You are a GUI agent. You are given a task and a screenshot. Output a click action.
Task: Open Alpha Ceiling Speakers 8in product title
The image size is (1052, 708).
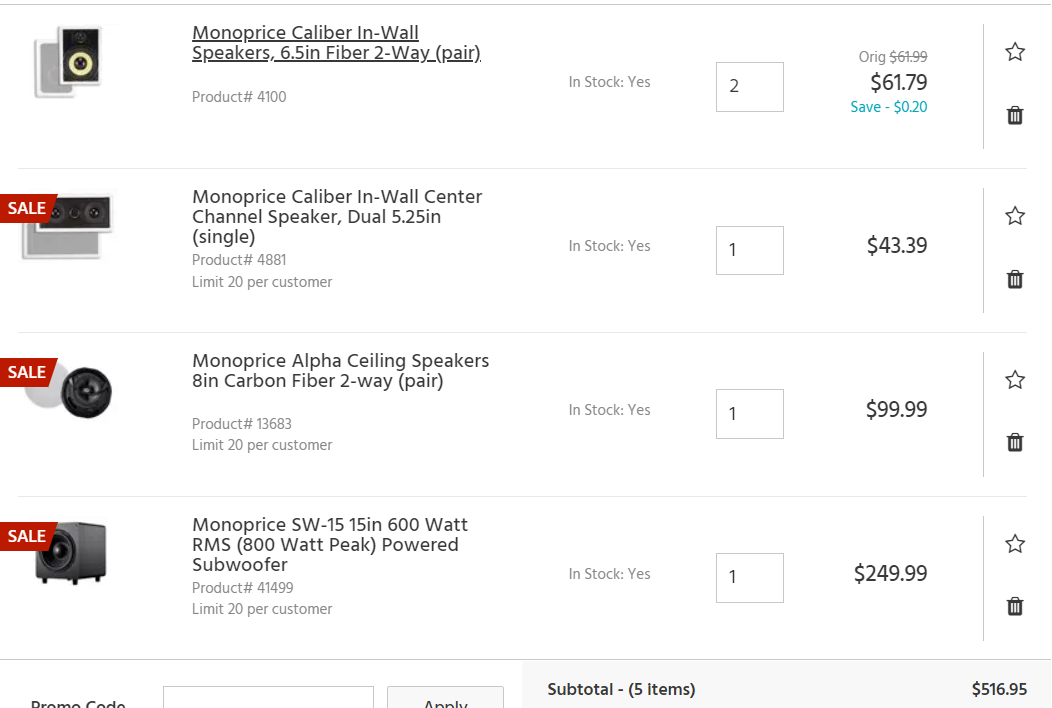pos(340,370)
